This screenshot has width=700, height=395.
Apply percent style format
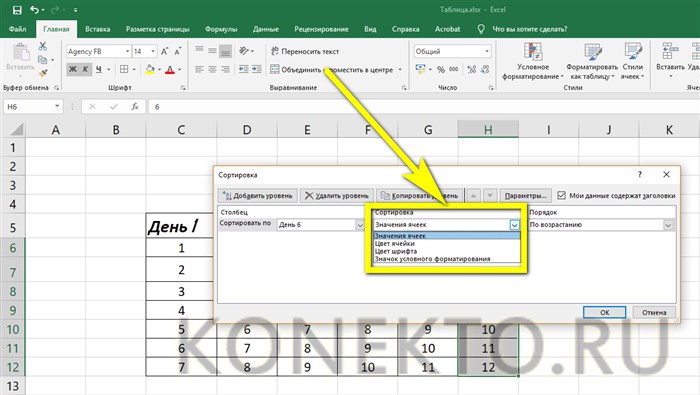(441, 70)
